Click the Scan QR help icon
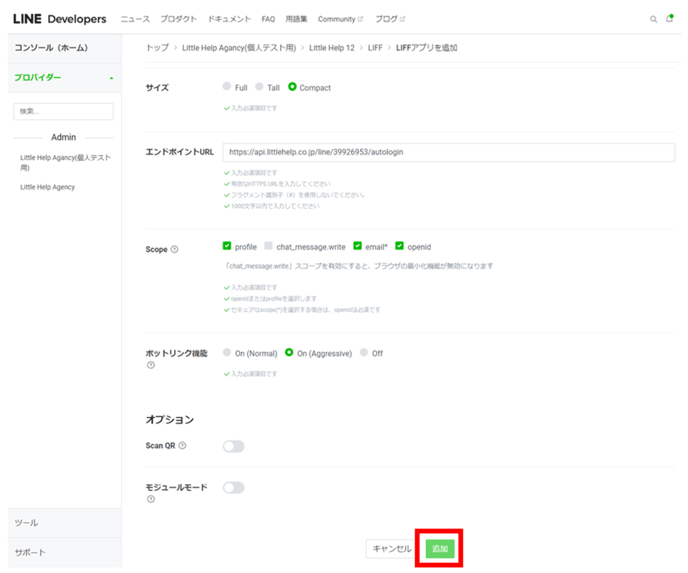 (x=182, y=446)
